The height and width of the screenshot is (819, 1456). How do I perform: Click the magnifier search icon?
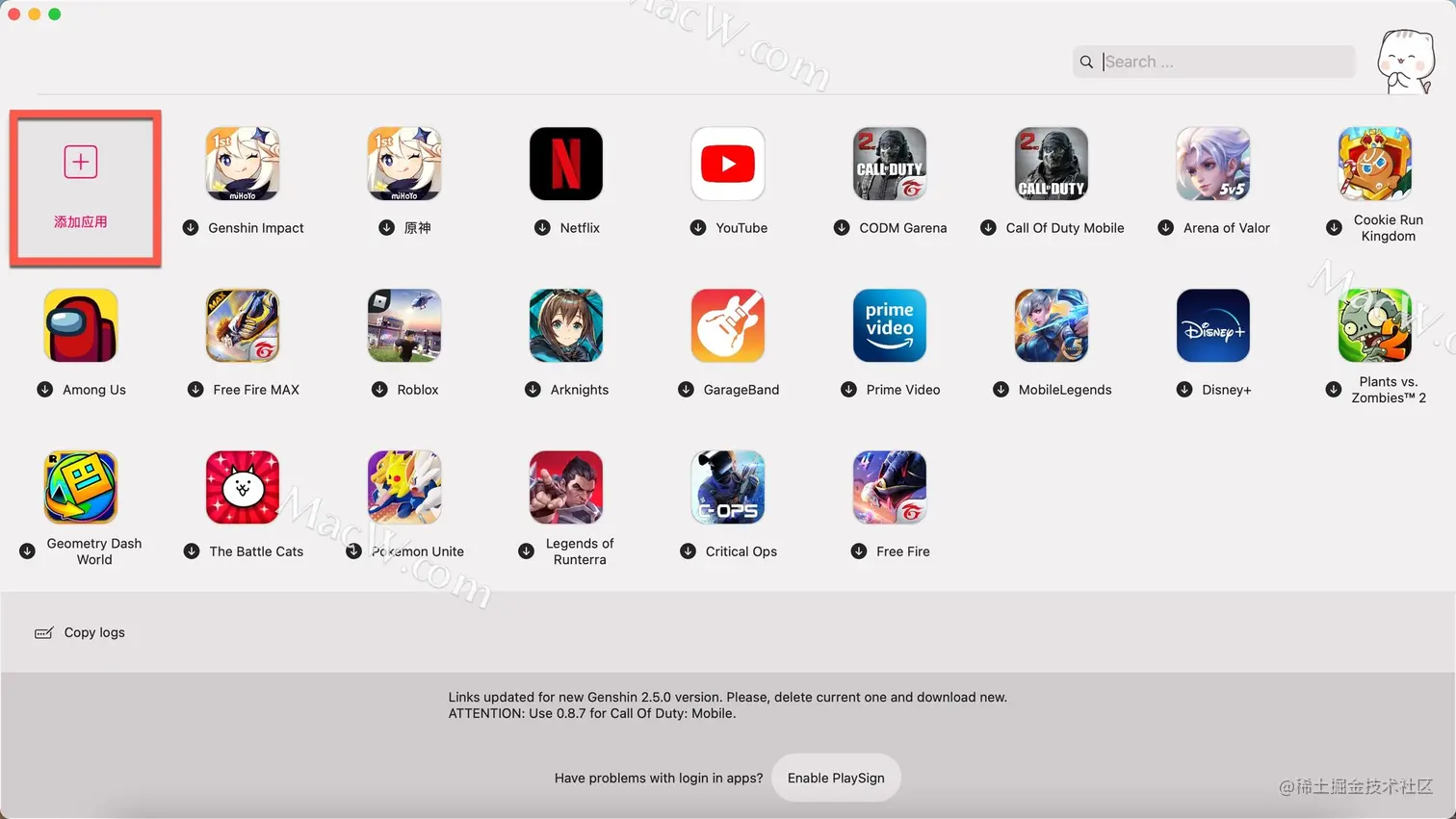(x=1086, y=62)
